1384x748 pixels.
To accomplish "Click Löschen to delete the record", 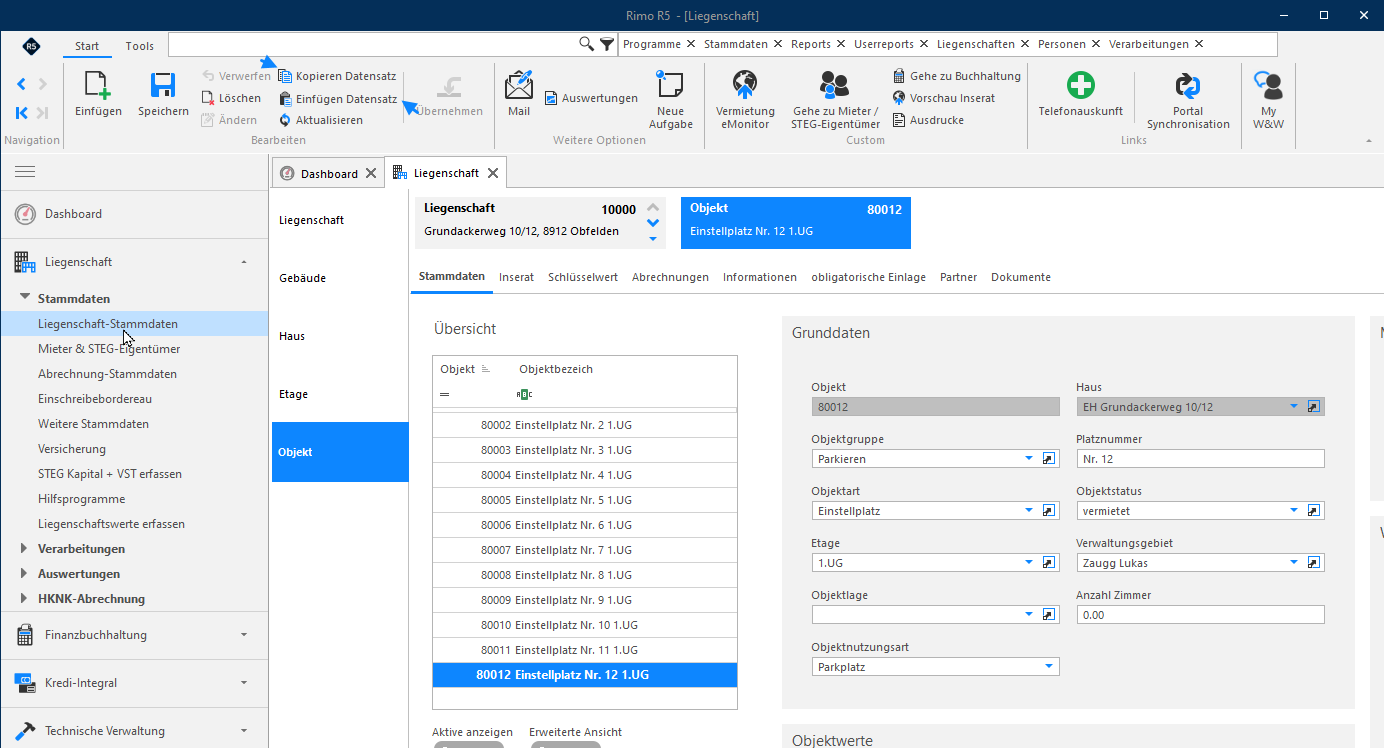I will point(231,98).
